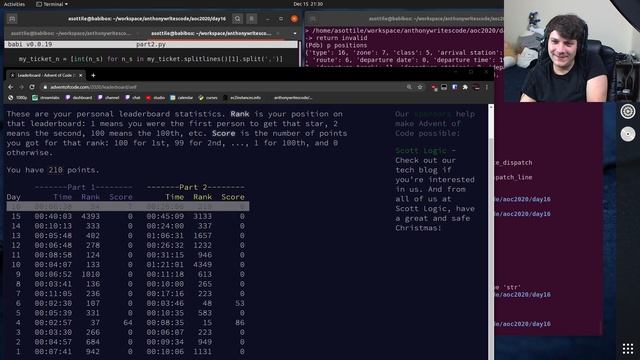Click the babi v0.0.19 editor status bar
This screenshot has height=360, width=640.
tap(151, 44)
